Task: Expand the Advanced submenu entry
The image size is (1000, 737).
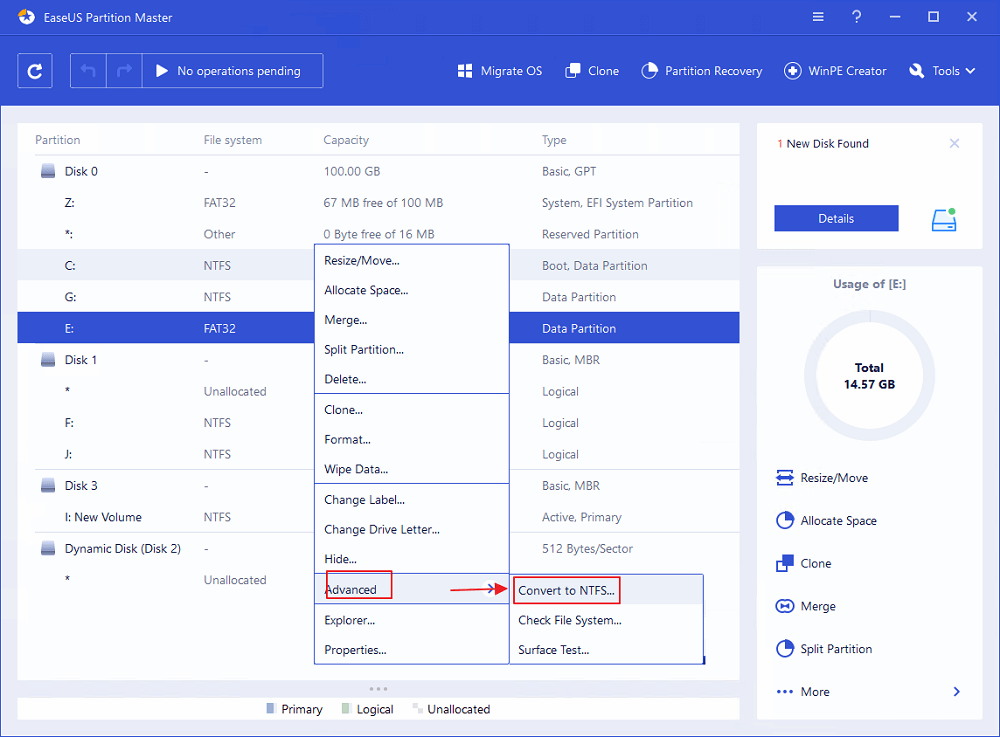Action: tap(351, 590)
